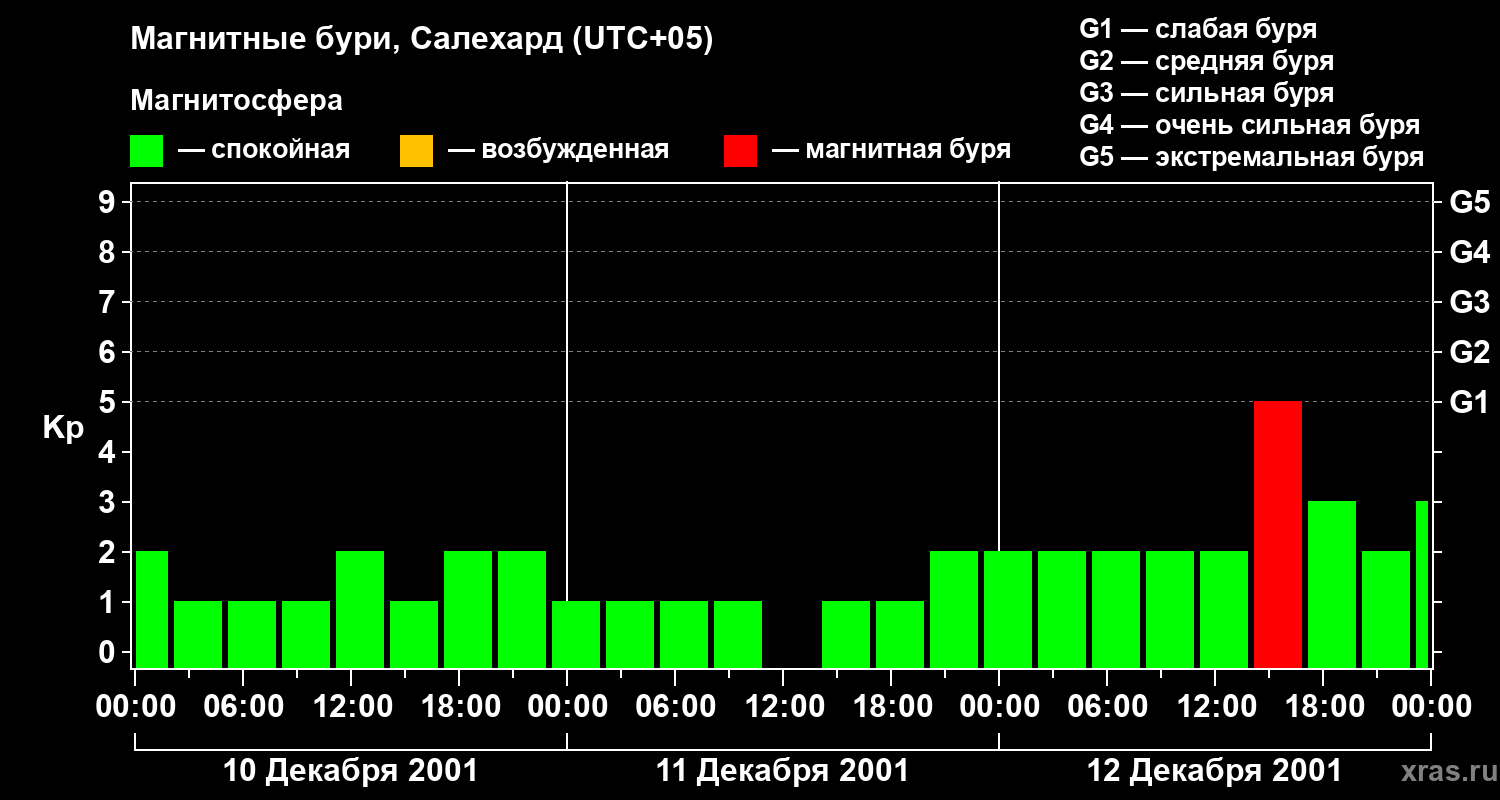The image size is (1500, 800).
Task: Click the '06:00' time label for 10 Декабря
Action: point(243,707)
